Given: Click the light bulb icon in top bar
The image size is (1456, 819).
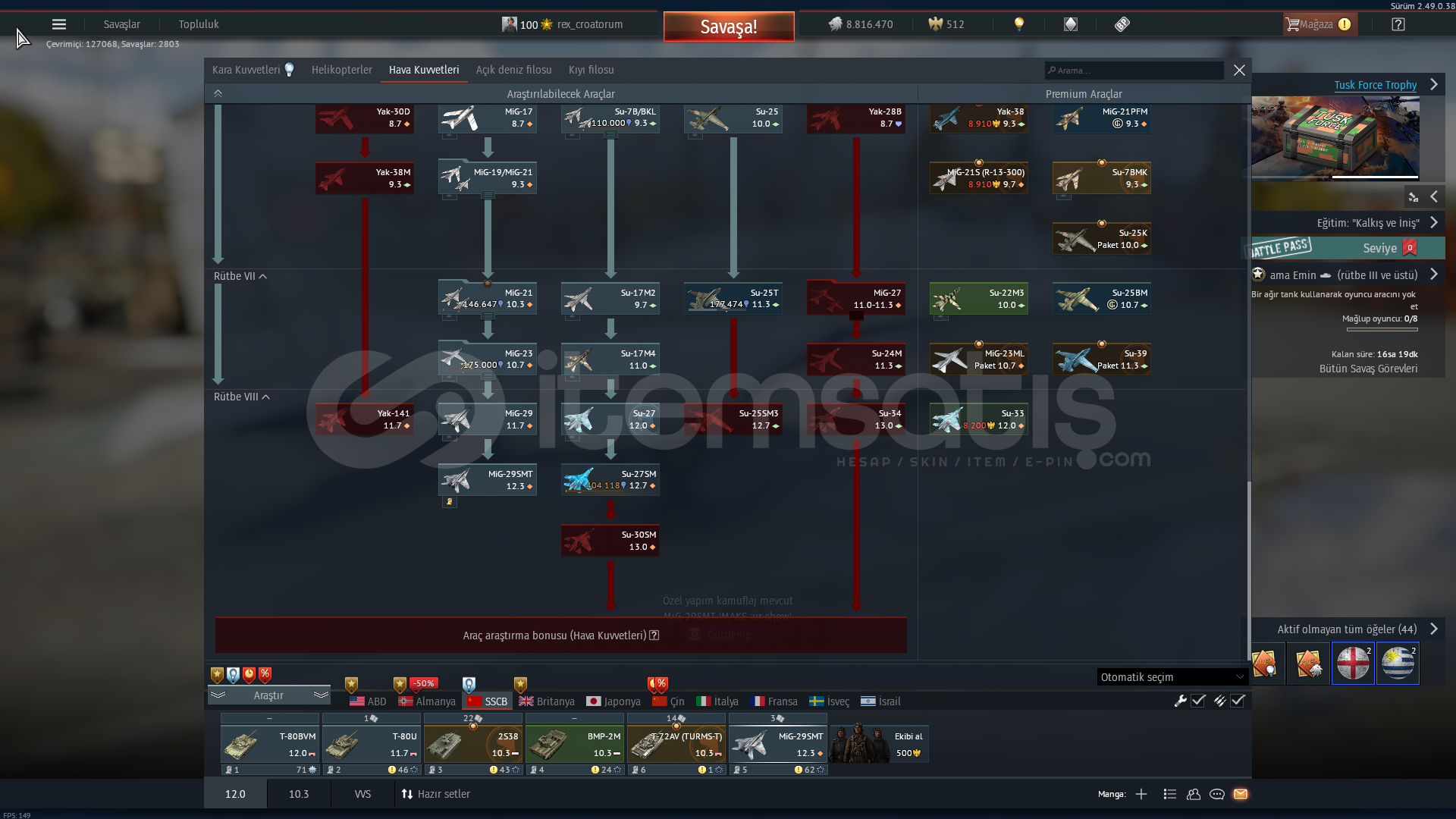Looking at the screenshot, I should tap(1019, 24).
